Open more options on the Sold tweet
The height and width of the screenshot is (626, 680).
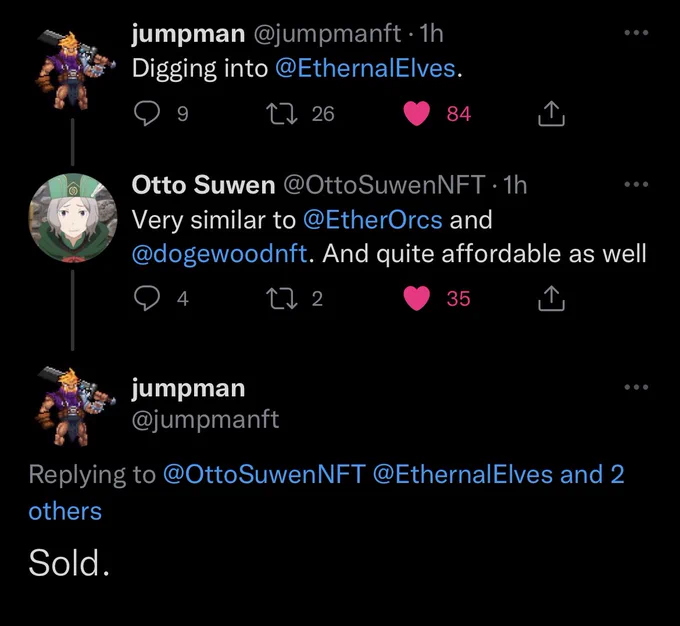636,387
